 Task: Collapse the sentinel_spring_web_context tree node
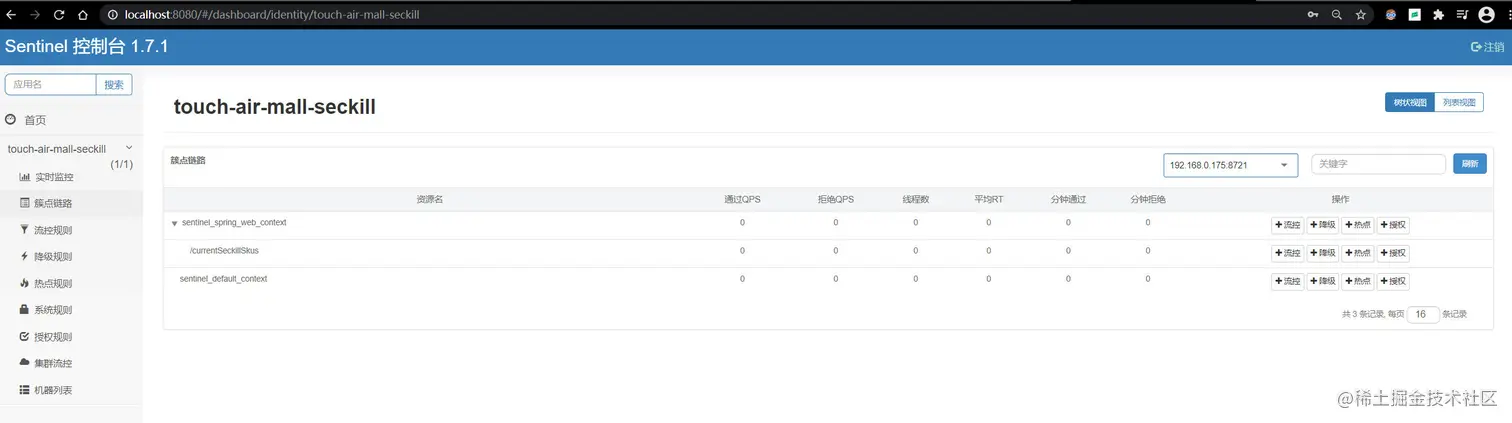(174, 224)
